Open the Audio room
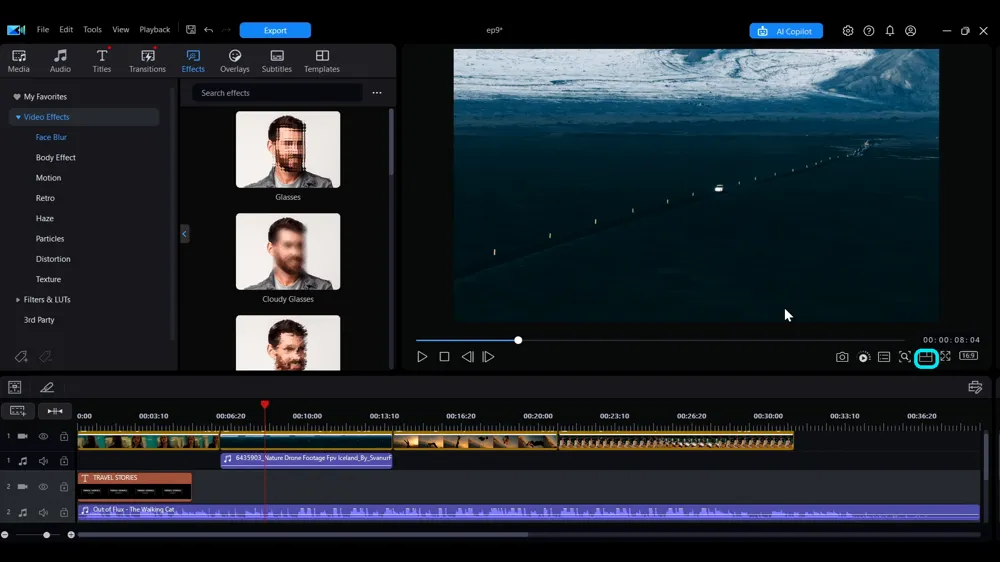 pos(60,61)
